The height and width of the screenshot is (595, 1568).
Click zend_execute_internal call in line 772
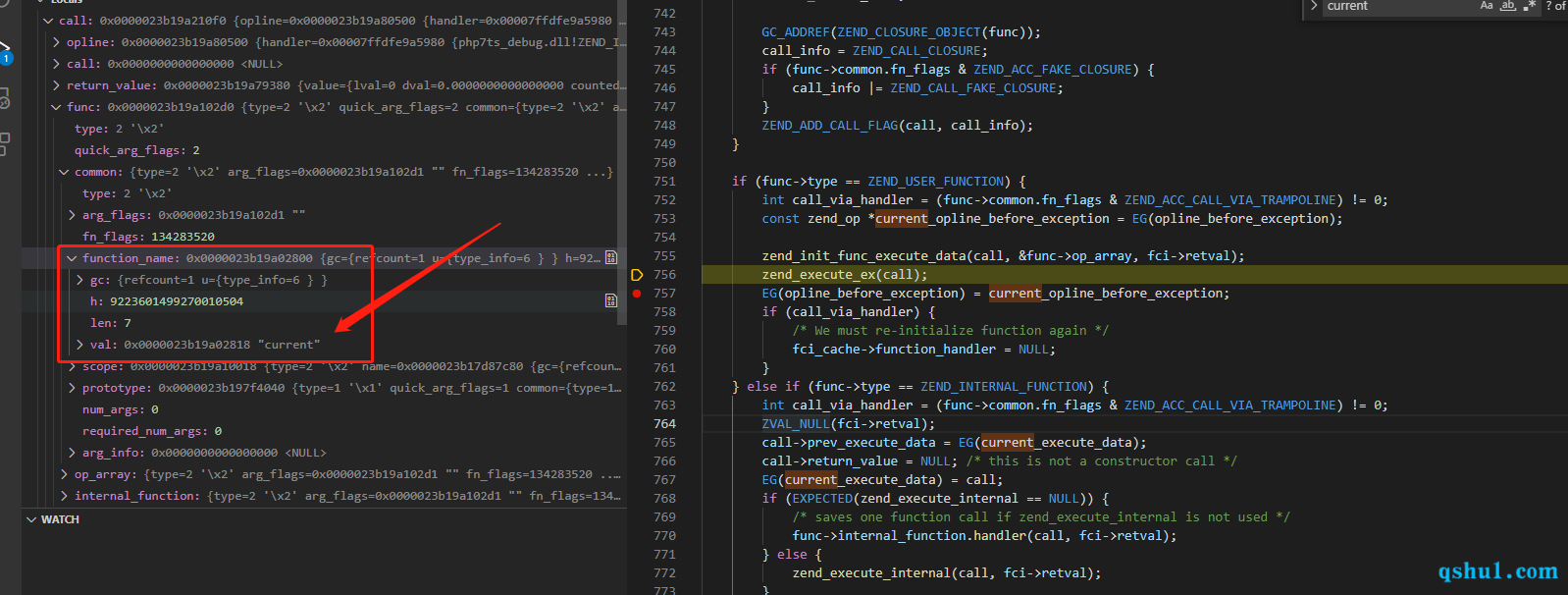[871, 573]
